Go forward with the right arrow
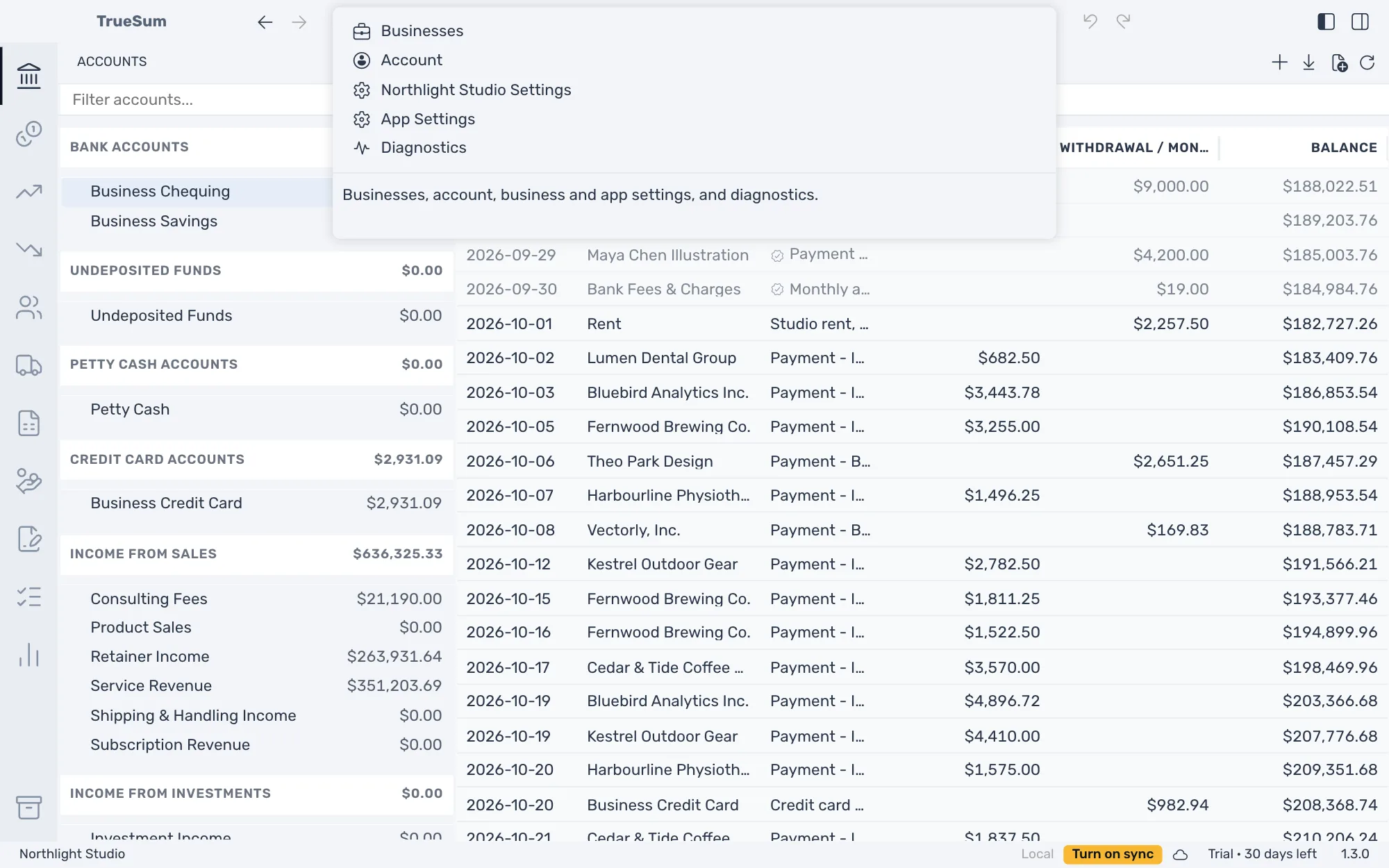Screen dimensions: 1389x868 coord(299,22)
